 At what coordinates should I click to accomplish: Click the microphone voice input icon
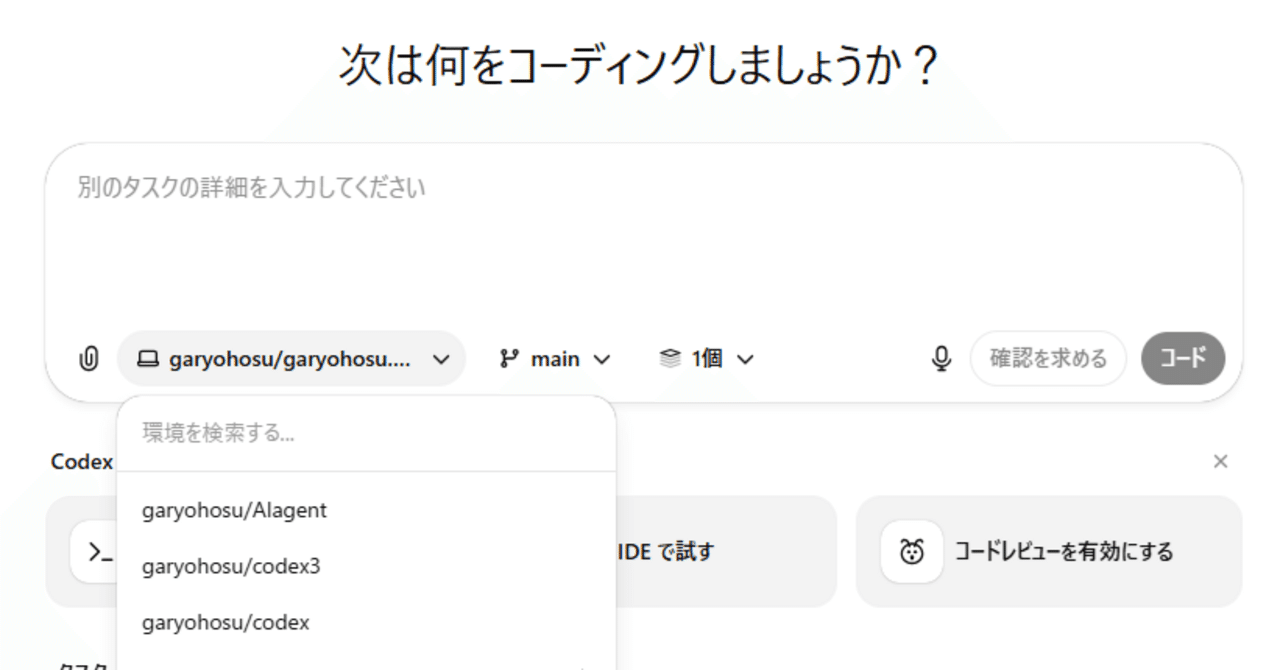941,358
